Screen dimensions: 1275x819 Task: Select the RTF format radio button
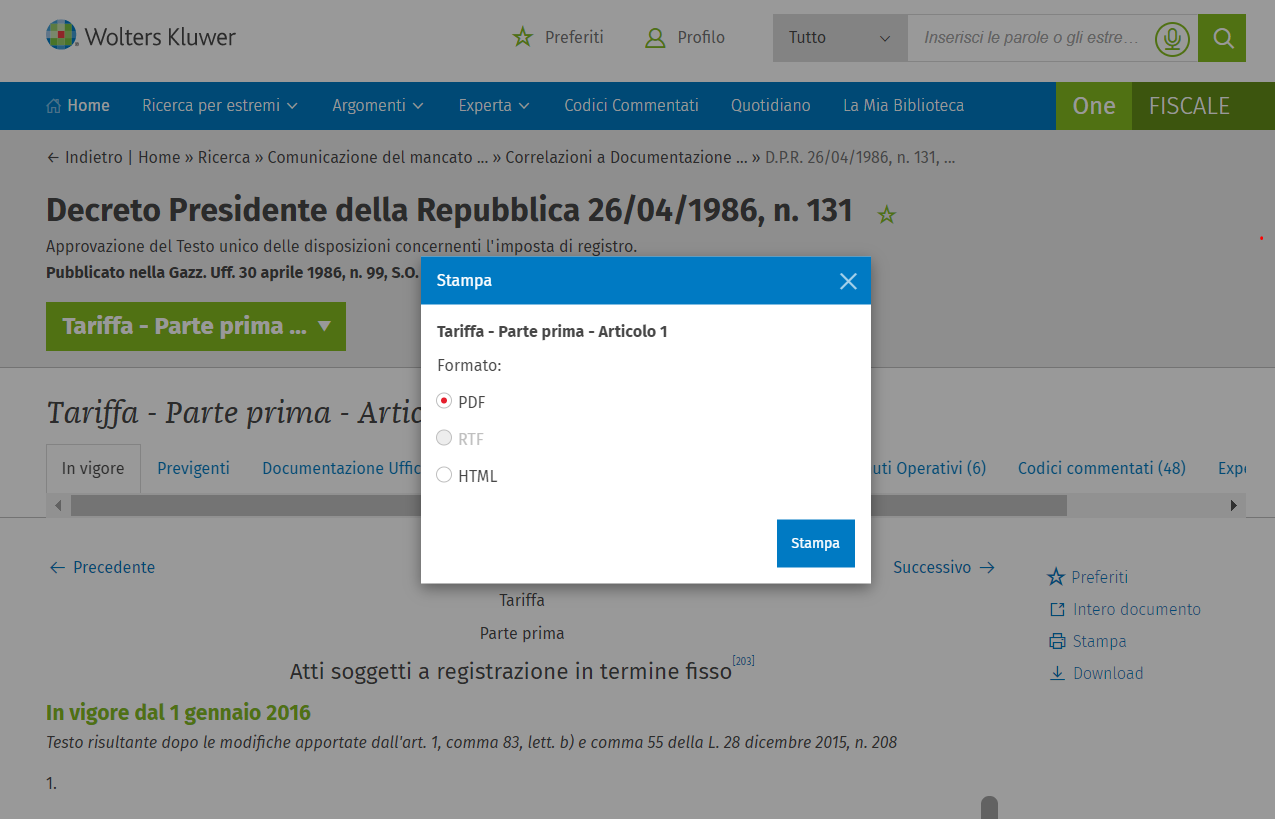pyautogui.click(x=445, y=438)
